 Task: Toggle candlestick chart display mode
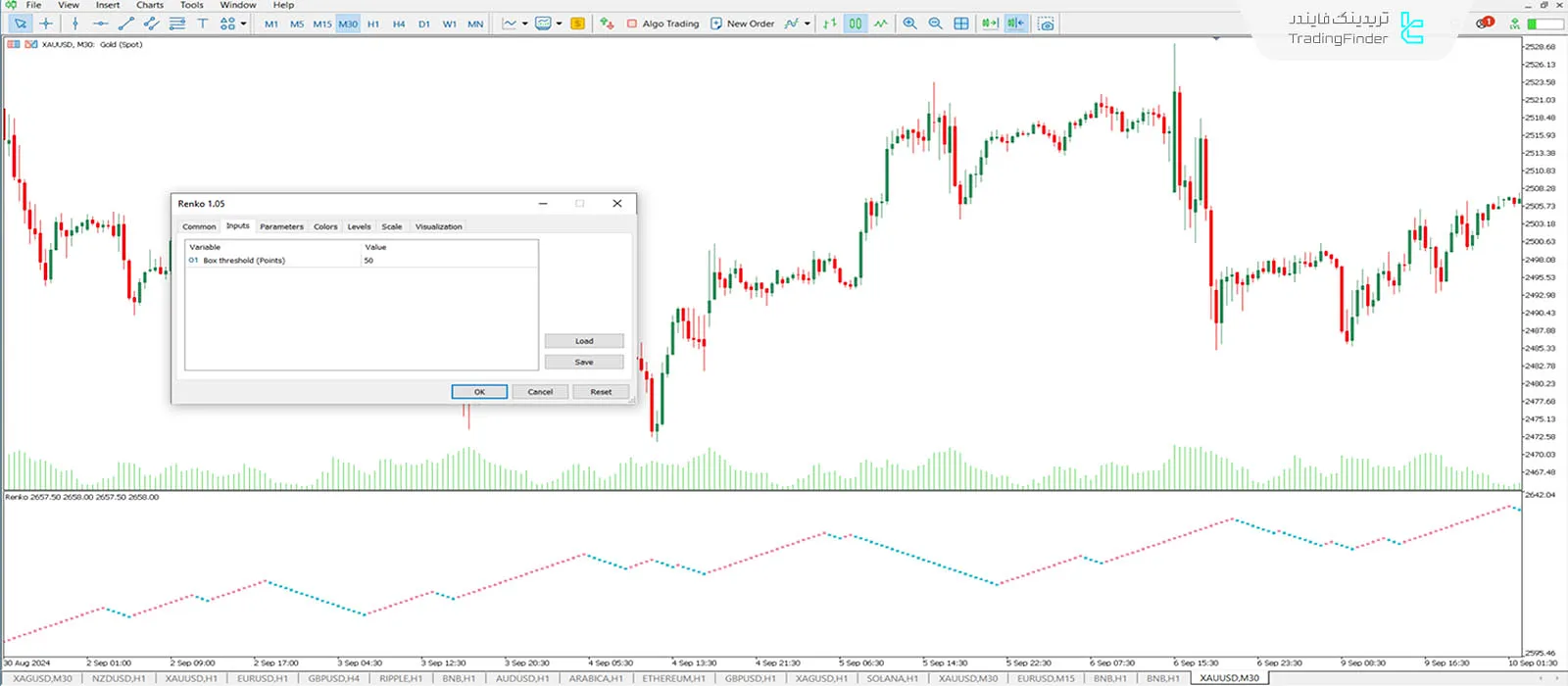(x=856, y=24)
